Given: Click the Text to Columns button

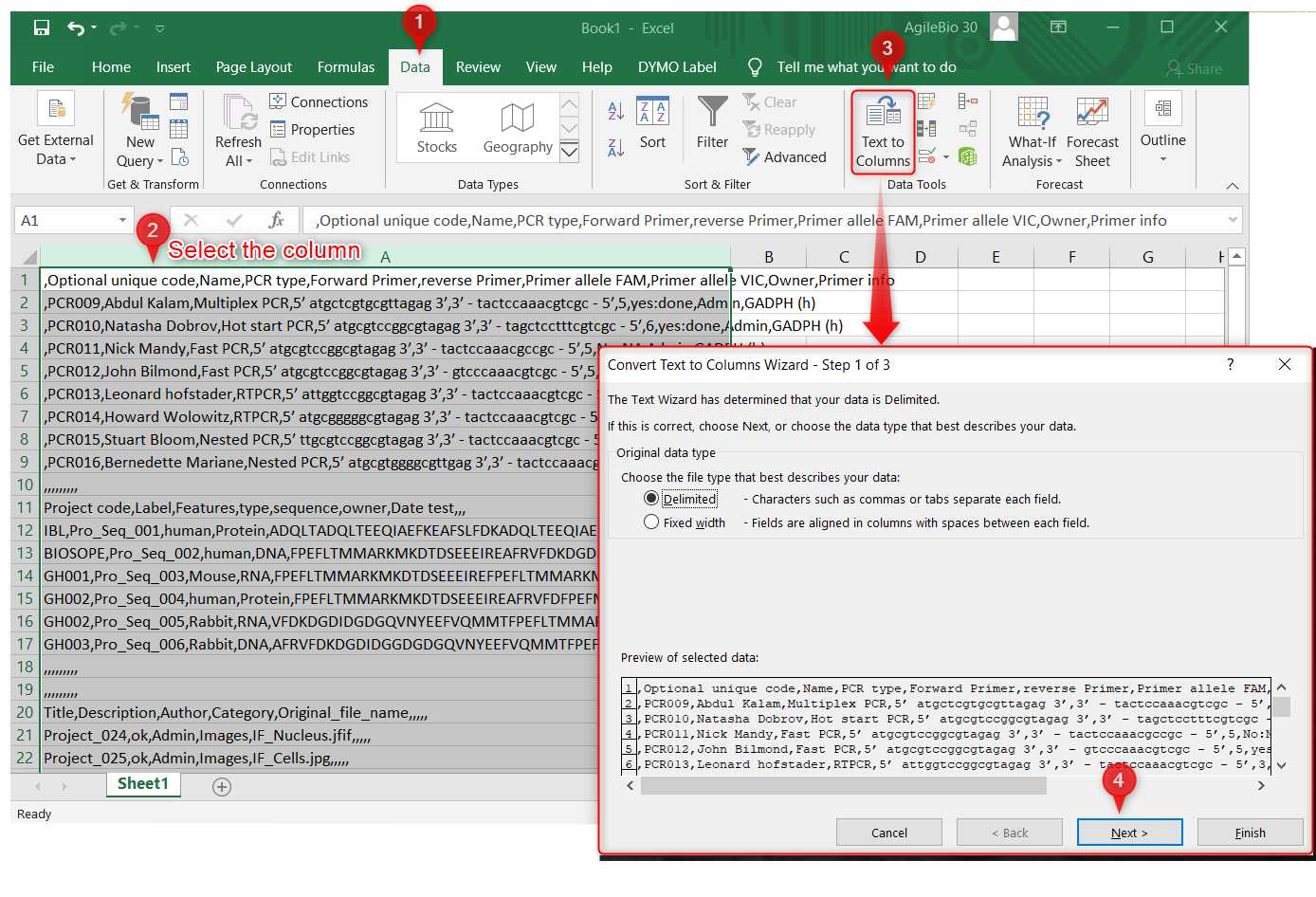Looking at the screenshot, I should coord(883,133).
